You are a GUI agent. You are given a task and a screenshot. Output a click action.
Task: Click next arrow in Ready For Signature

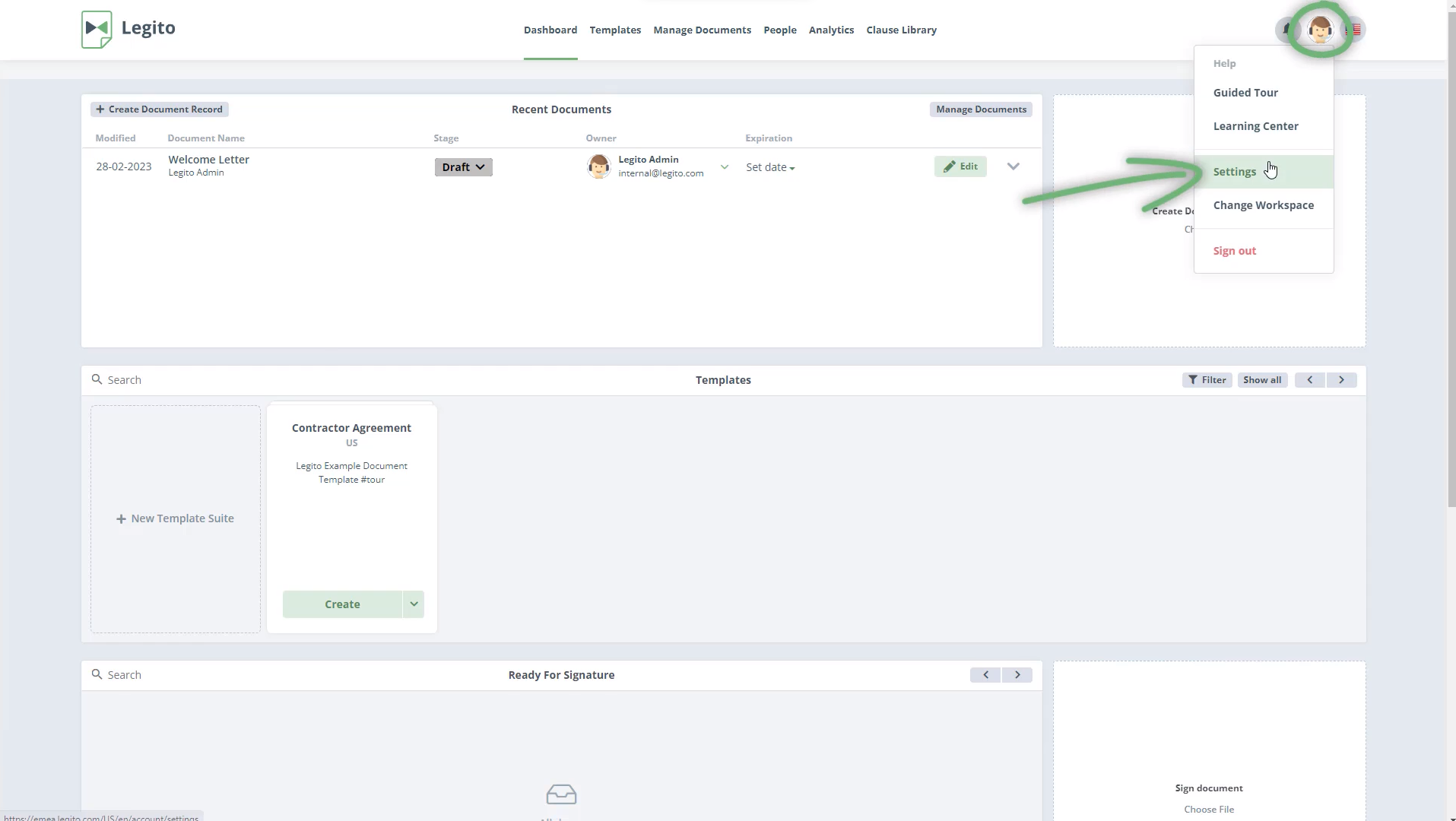pos(1017,675)
